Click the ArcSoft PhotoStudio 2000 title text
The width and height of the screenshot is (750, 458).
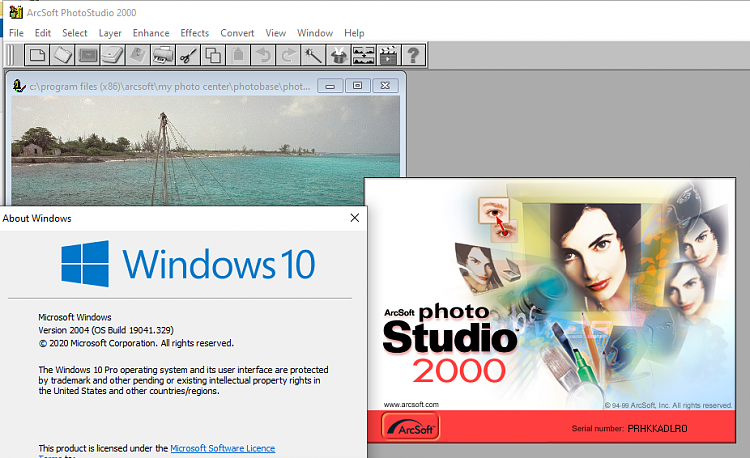click(x=81, y=12)
